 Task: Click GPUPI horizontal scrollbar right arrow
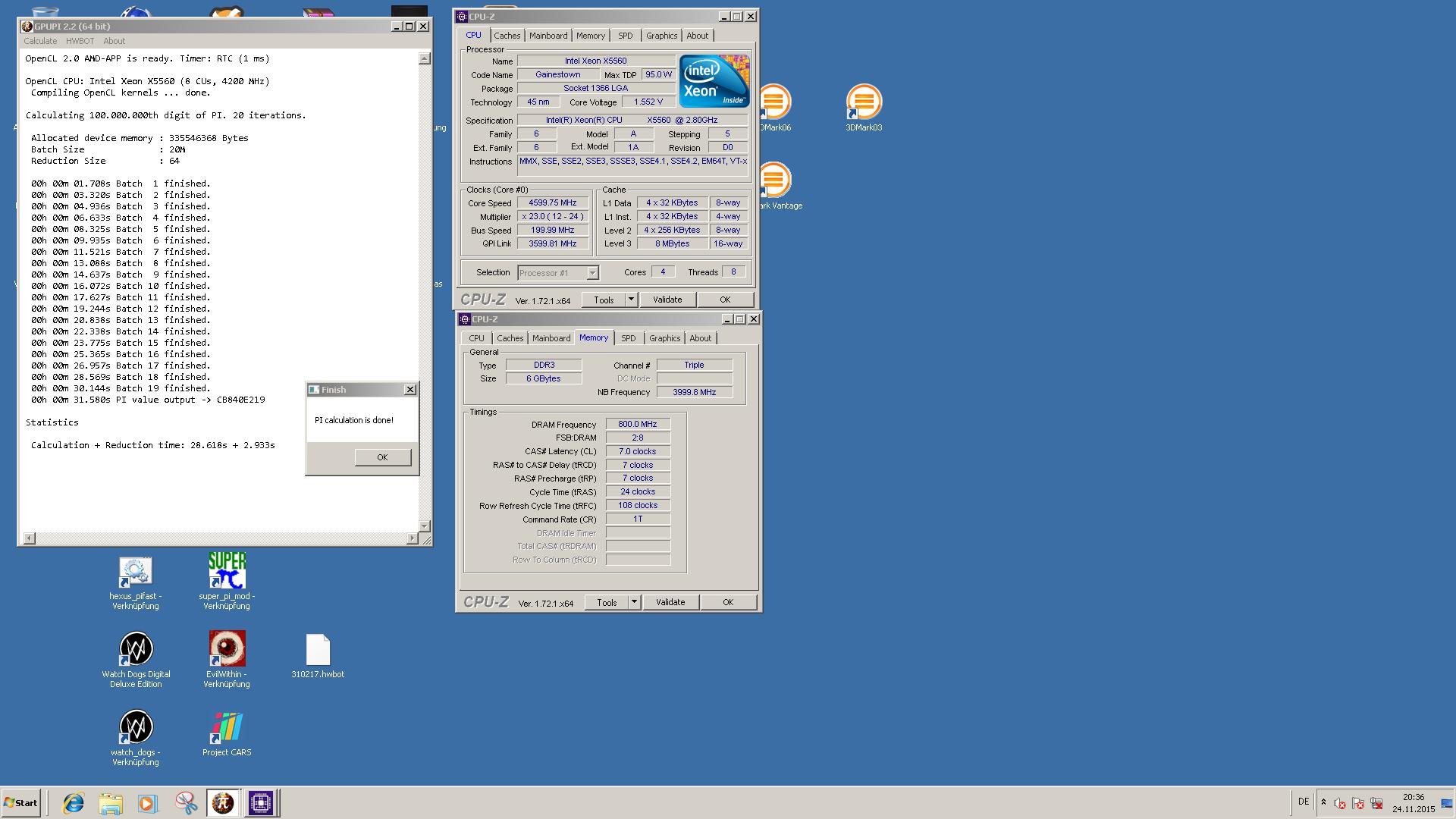pyautogui.click(x=413, y=538)
